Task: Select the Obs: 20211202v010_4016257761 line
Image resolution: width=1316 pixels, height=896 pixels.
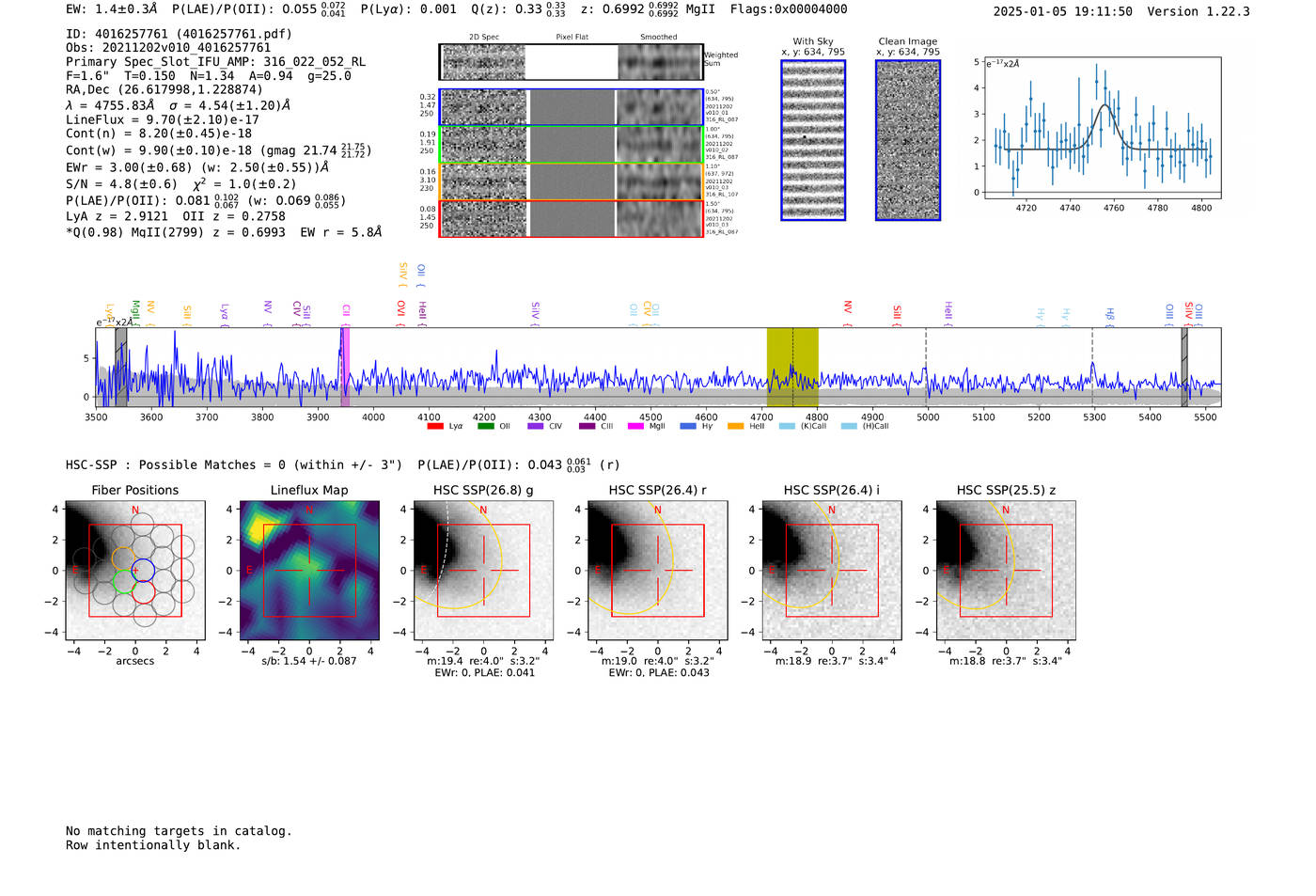Action: coord(168,48)
